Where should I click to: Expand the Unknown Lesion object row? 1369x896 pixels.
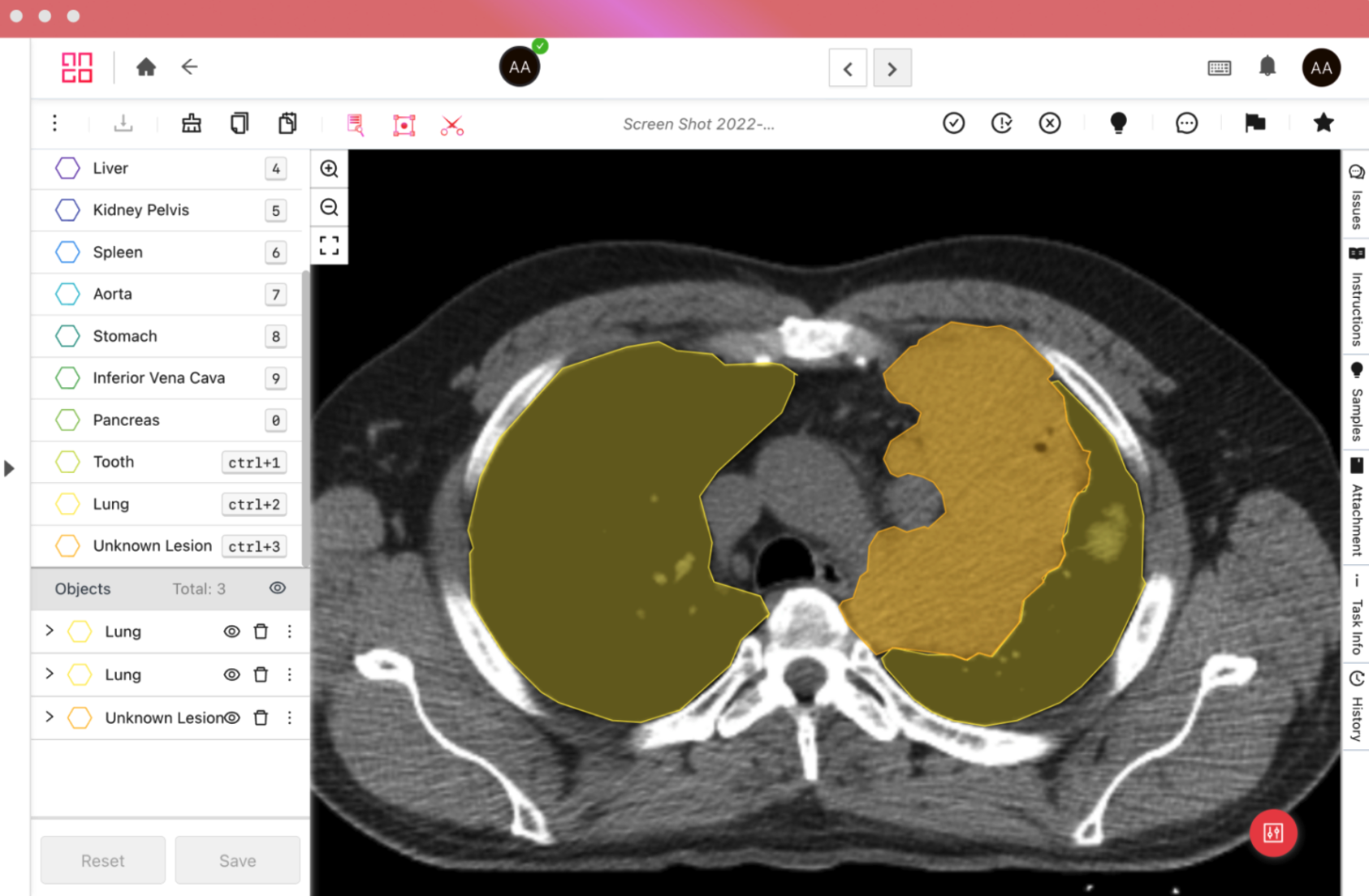coord(49,717)
